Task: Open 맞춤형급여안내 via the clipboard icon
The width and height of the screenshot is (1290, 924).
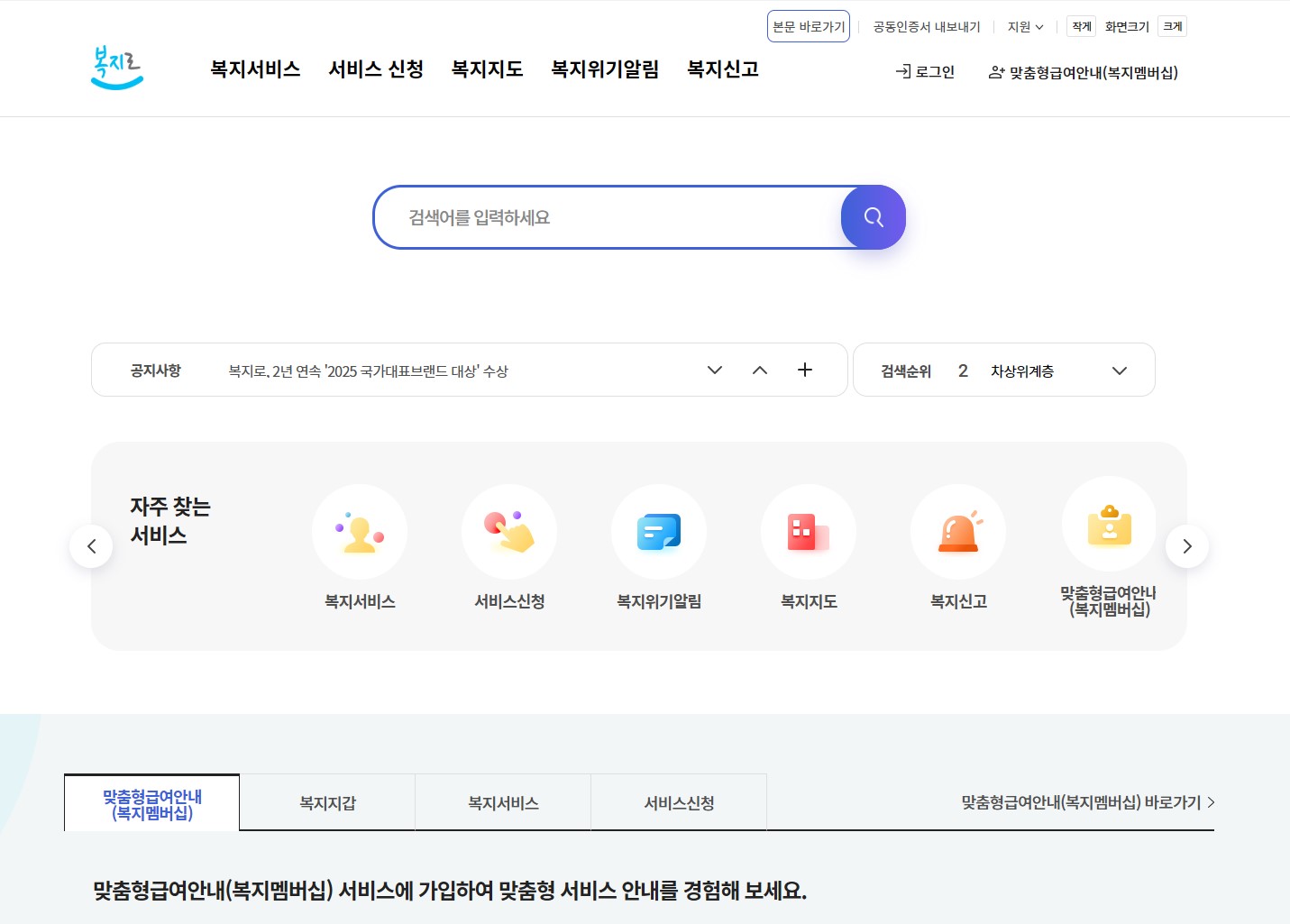Action: pyautogui.click(x=1108, y=524)
